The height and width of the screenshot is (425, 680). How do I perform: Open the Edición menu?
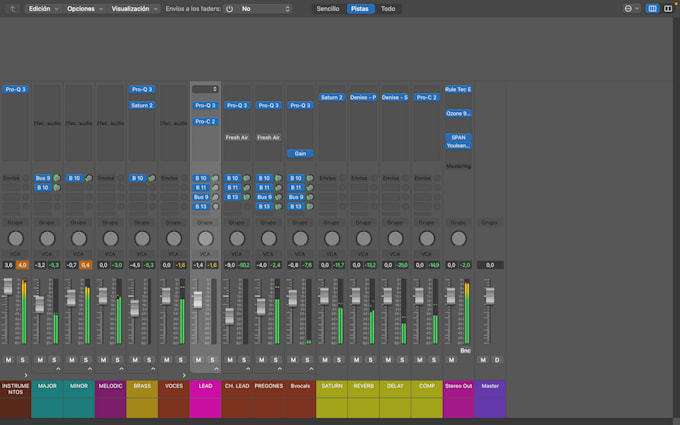[43, 9]
